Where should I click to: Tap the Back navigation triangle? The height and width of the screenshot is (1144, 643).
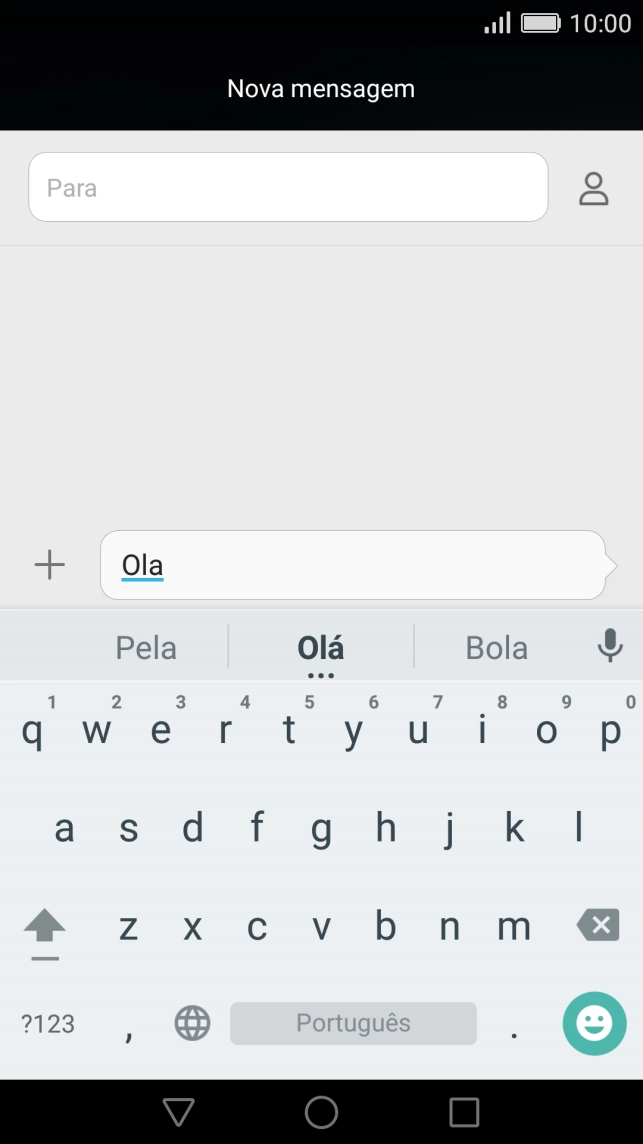pyautogui.click(x=178, y=1110)
